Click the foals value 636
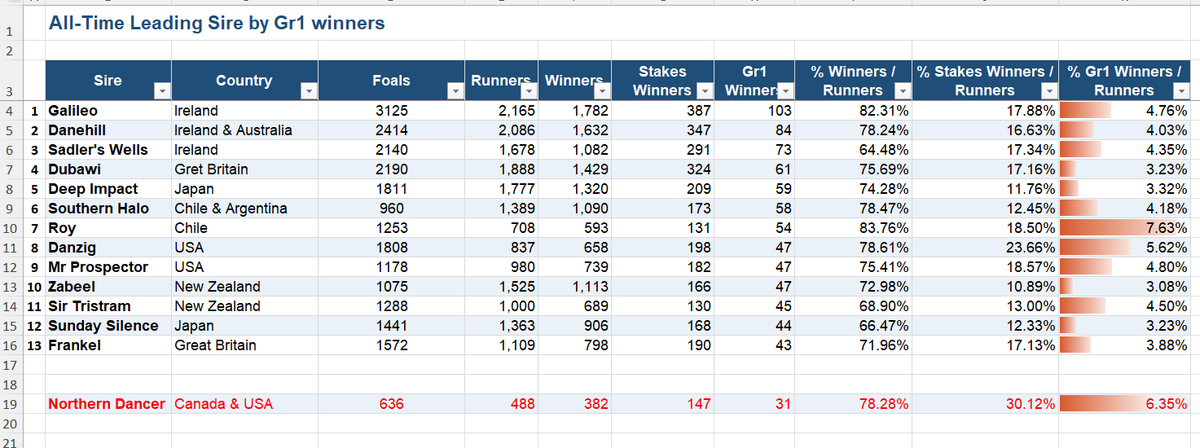The height and width of the screenshot is (448, 1200). [390, 405]
